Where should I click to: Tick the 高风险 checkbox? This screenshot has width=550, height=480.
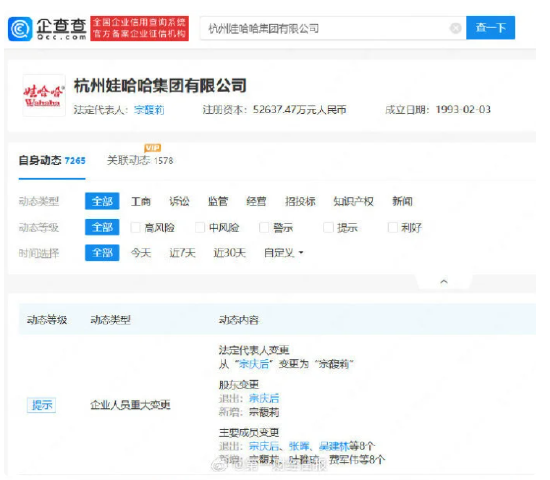pyautogui.click(x=135, y=227)
